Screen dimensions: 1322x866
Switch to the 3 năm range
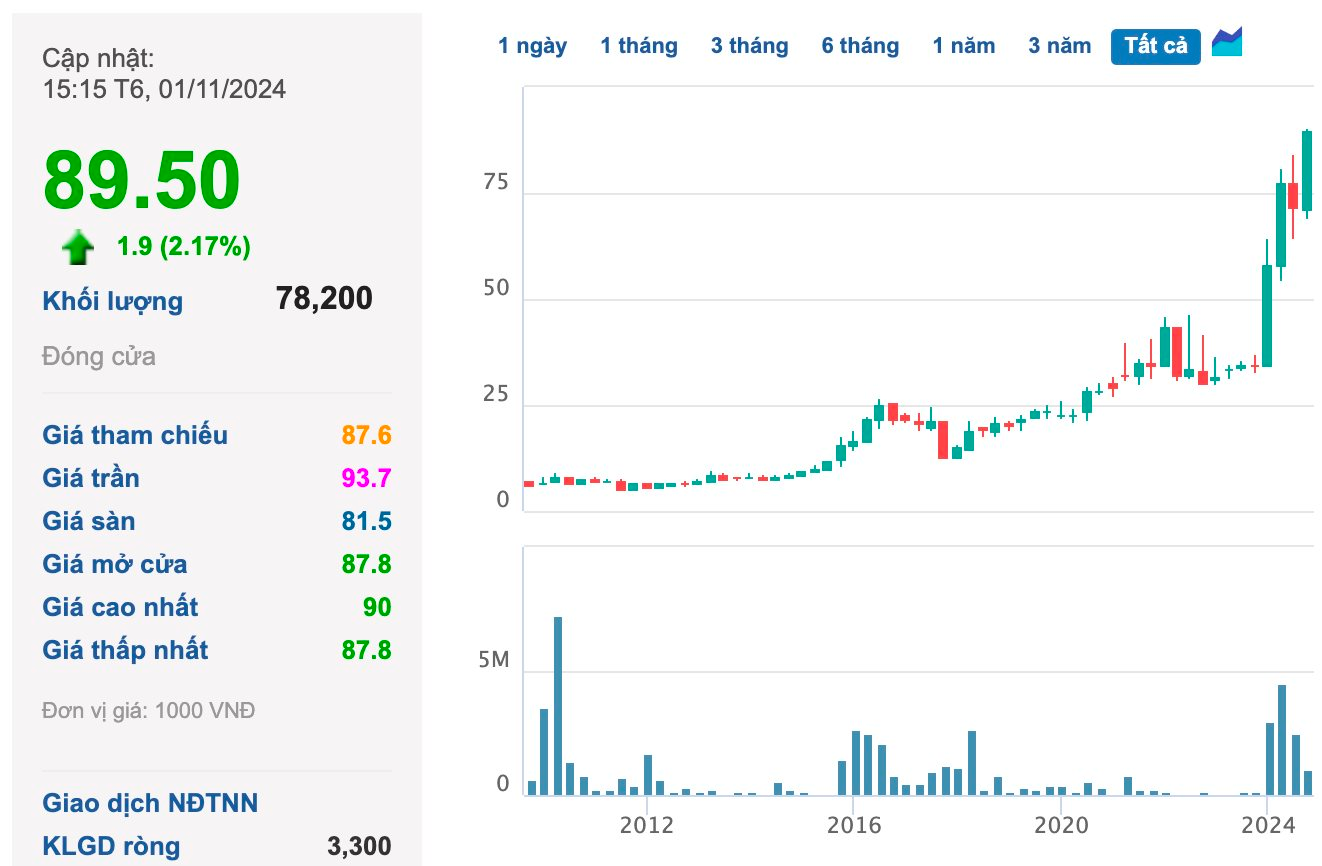coord(1060,45)
